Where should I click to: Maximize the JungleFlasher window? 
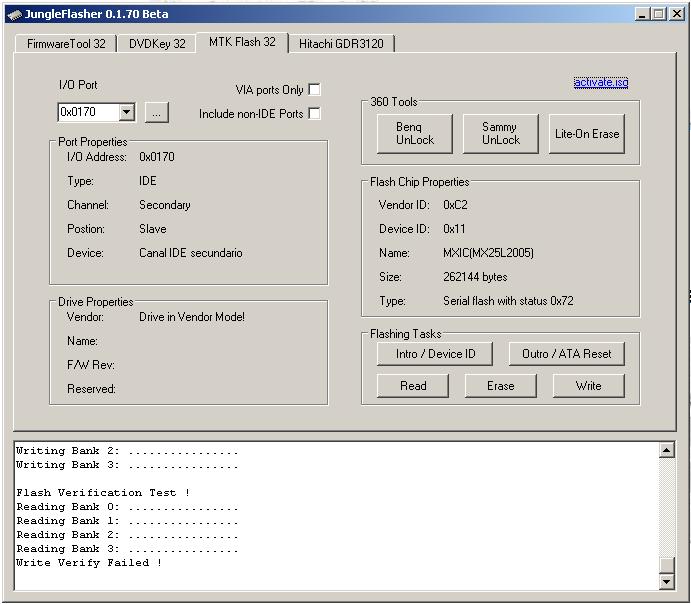pyautogui.click(x=659, y=14)
